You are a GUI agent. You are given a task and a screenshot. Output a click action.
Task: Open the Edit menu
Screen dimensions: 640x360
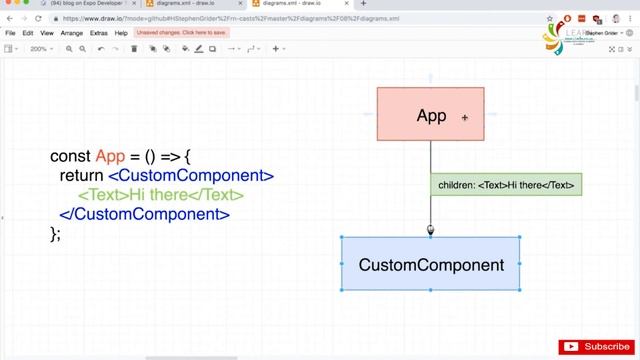point(28,33)
